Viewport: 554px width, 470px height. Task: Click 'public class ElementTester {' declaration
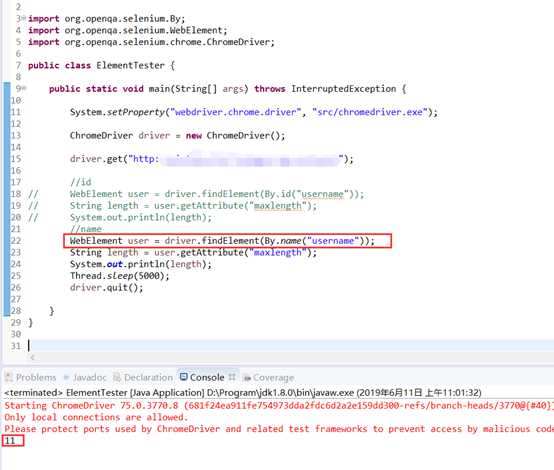pyautogui.click(x=101, y=65)
